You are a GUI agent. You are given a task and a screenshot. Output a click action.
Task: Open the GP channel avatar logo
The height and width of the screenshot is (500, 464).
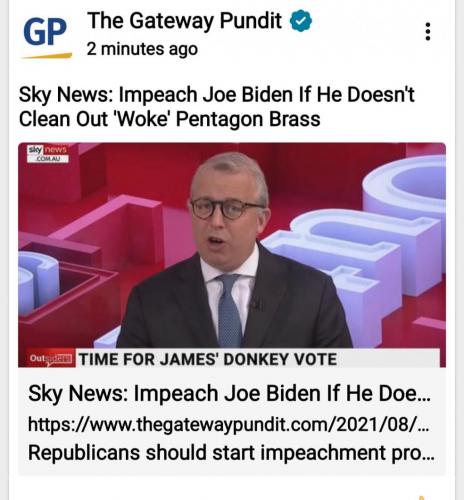coord(46,36)
